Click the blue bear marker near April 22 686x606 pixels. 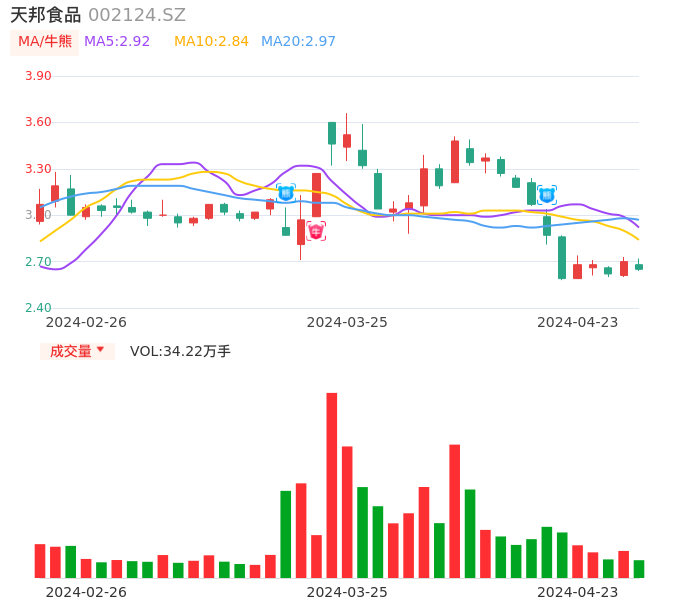point(547,195)
